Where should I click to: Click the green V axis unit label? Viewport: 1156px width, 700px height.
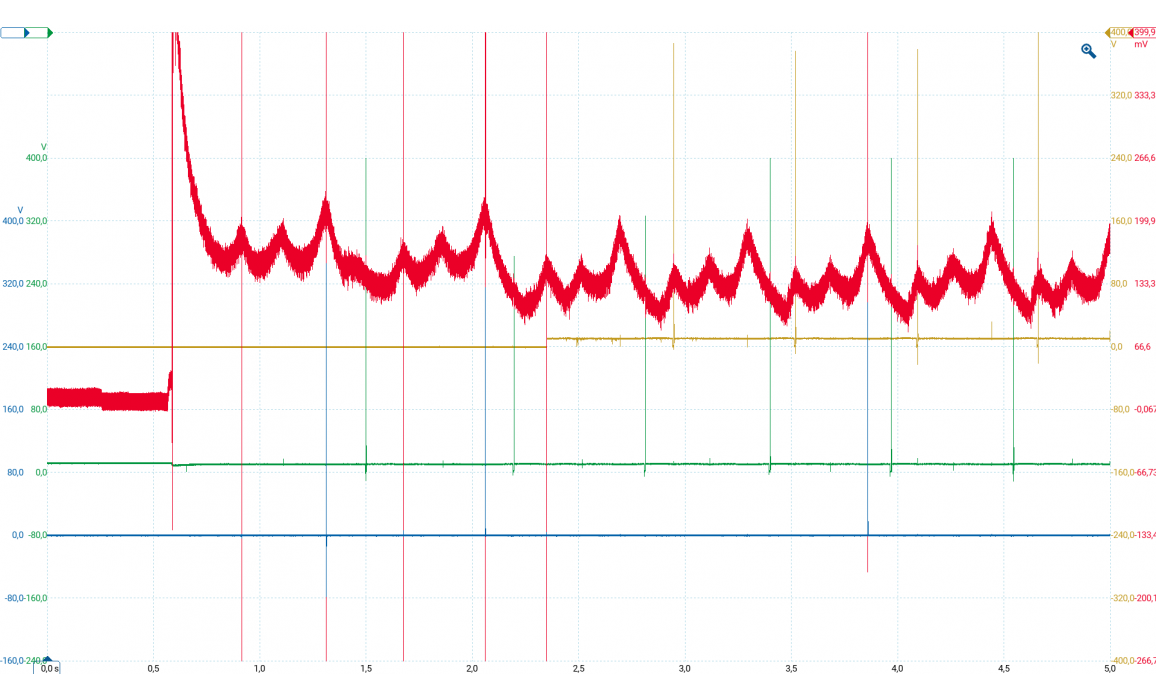click(43, 146)
